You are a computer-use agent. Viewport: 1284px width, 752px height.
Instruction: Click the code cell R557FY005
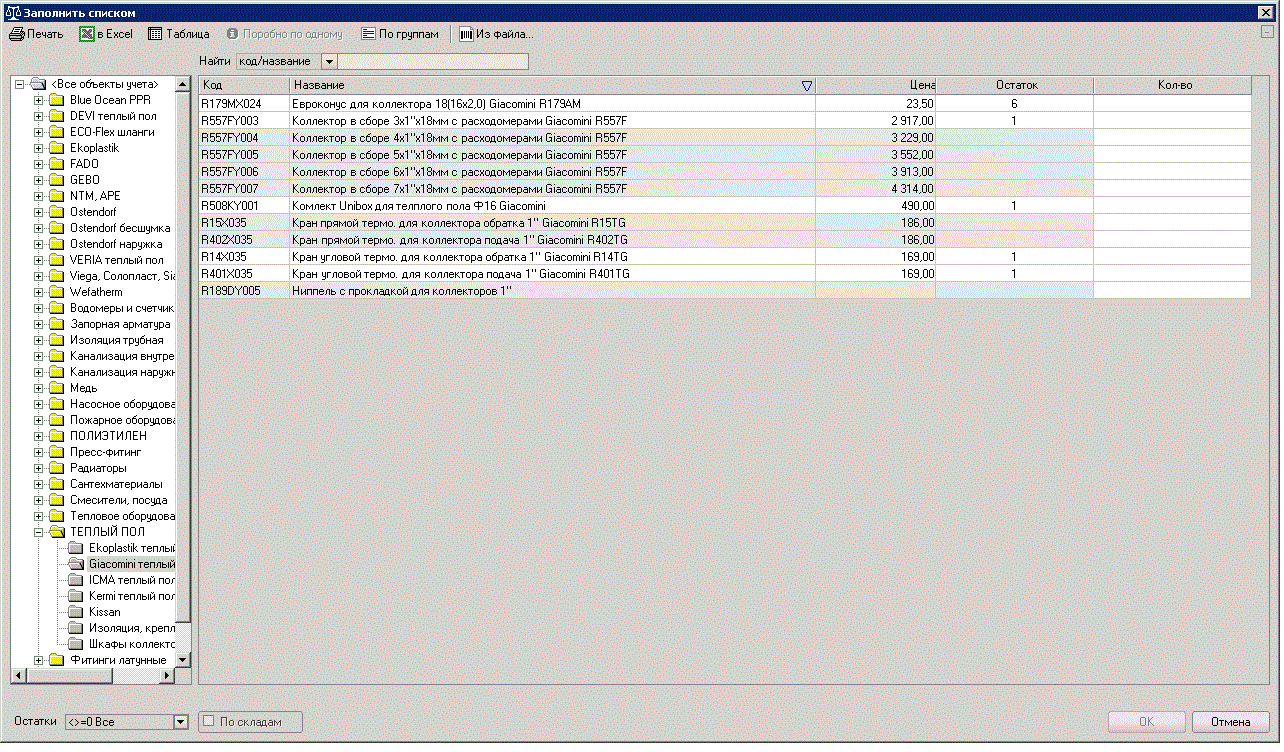click(244, 155)
